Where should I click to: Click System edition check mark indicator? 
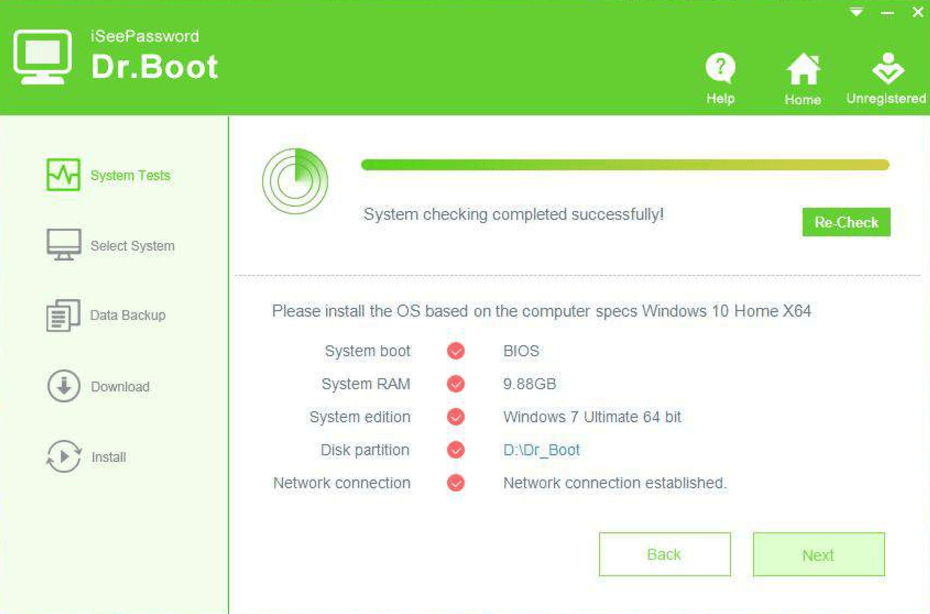point(456,417)
